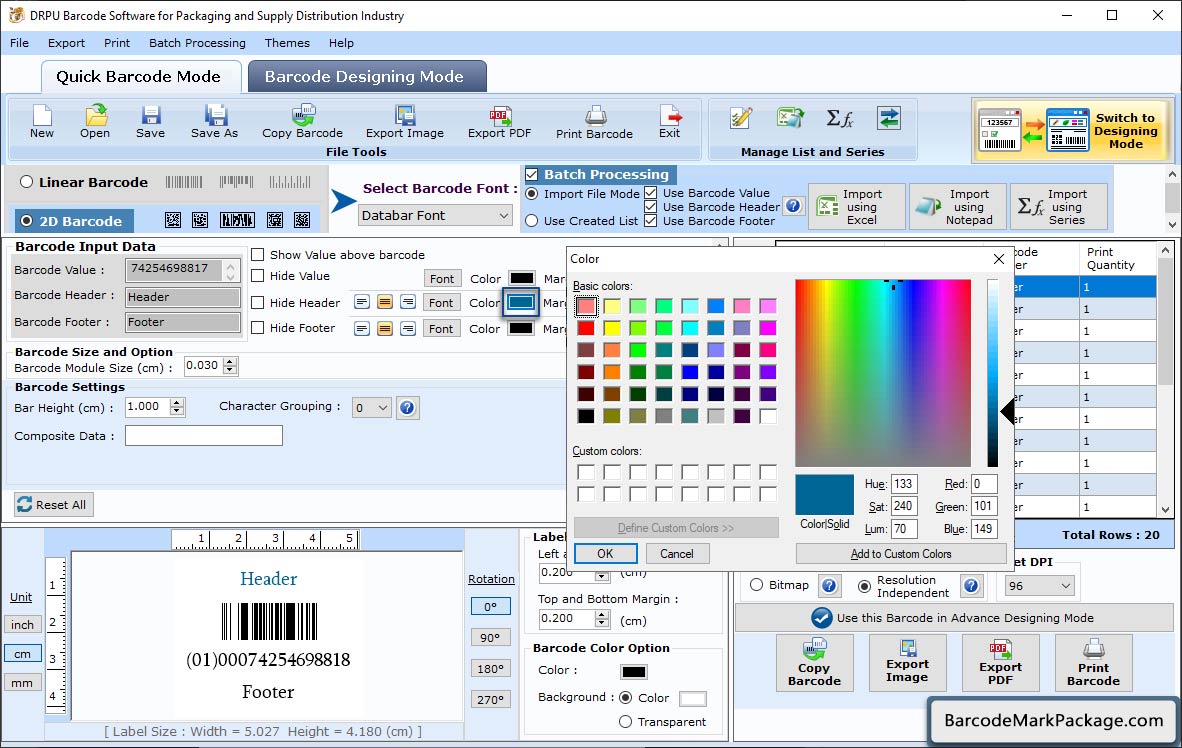Set rotation to 90 degrees
Screen dimensions: 1182x748
[x=490, y=638]
